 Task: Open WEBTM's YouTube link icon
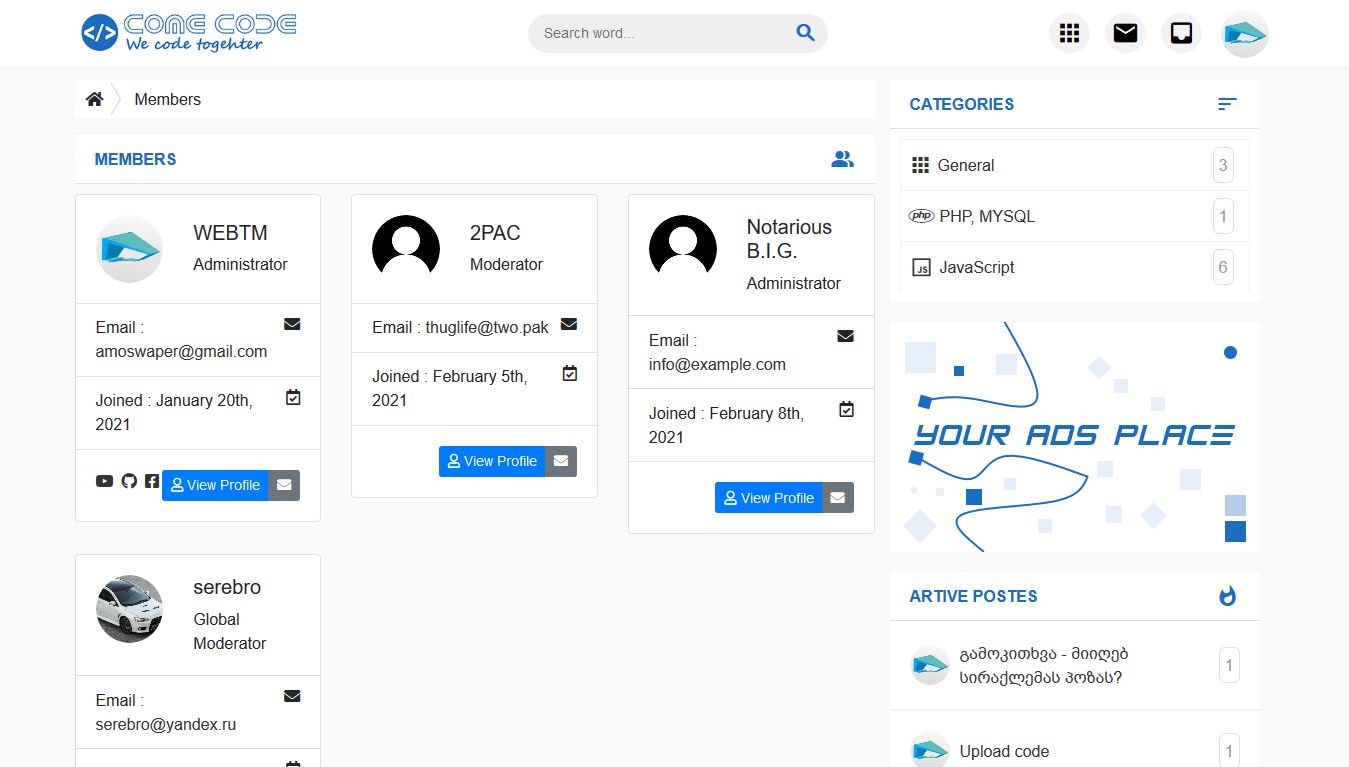[x=104, y=481]
